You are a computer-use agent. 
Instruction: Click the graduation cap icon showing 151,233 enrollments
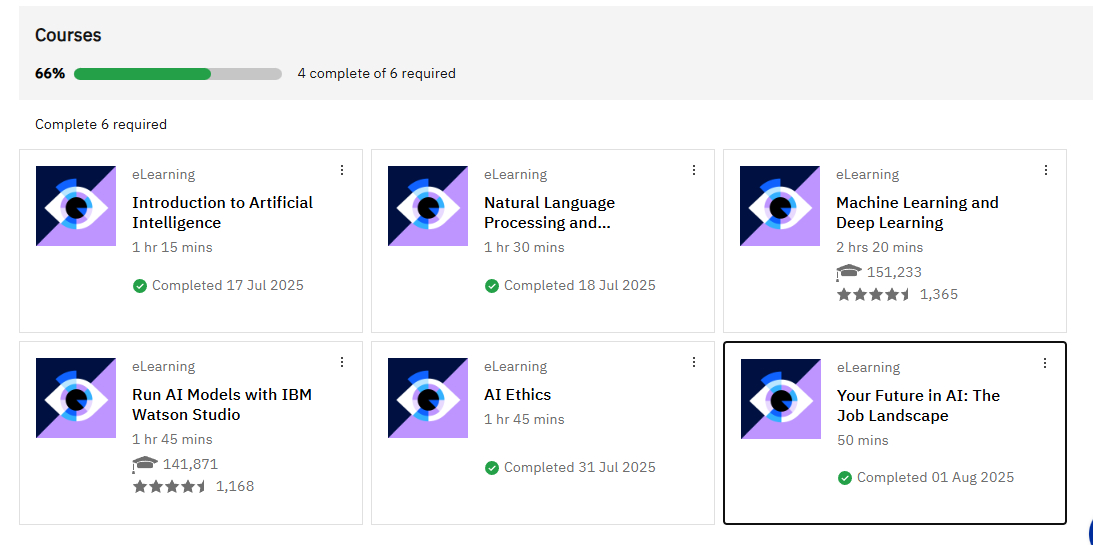[849, 272]
